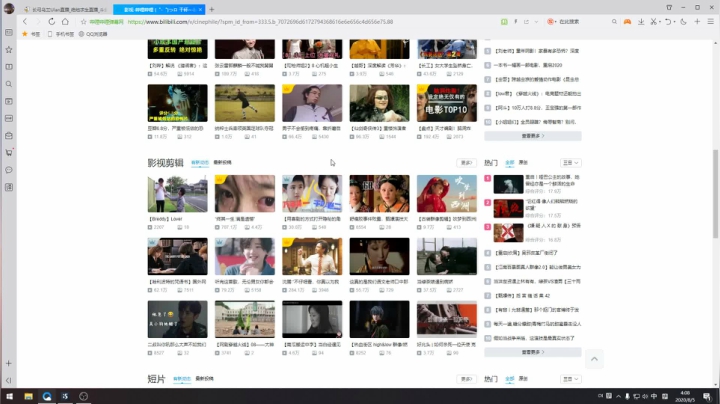Open the red-veiled woman desert video thumbnail
This screenshot has width=720, height=404.
(x=447, y=194)
